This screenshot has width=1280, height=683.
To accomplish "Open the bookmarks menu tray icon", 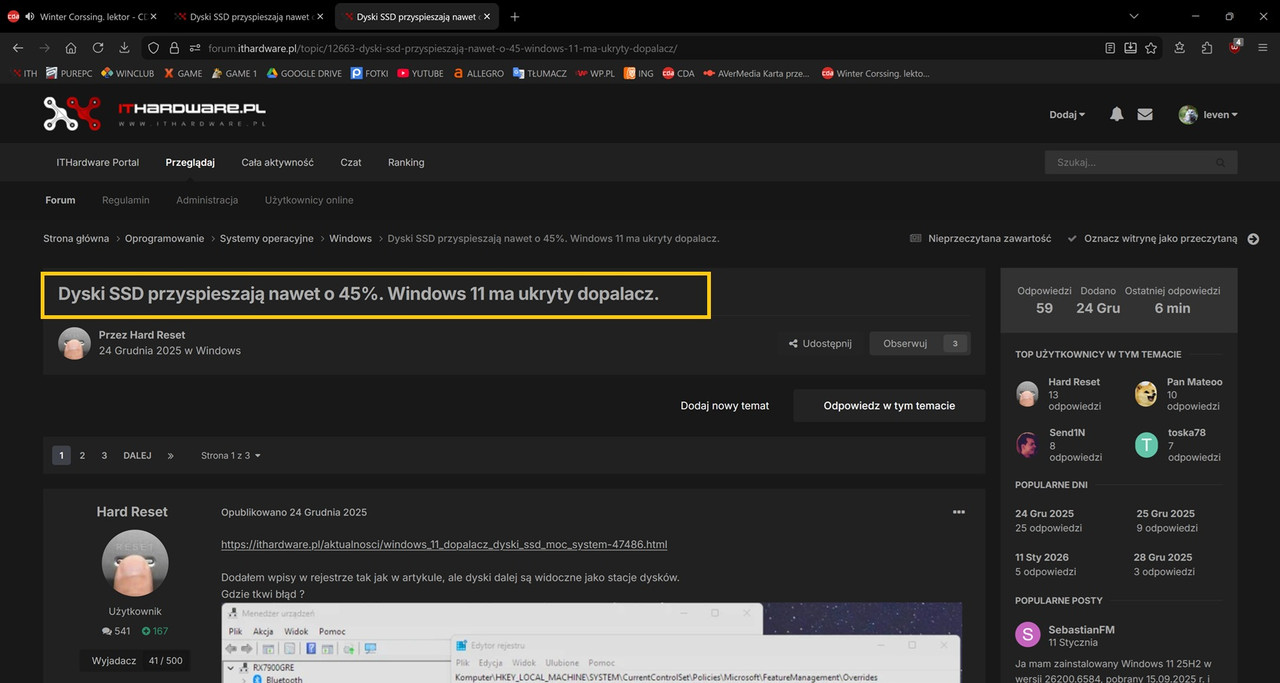I will click(1180, 48).
